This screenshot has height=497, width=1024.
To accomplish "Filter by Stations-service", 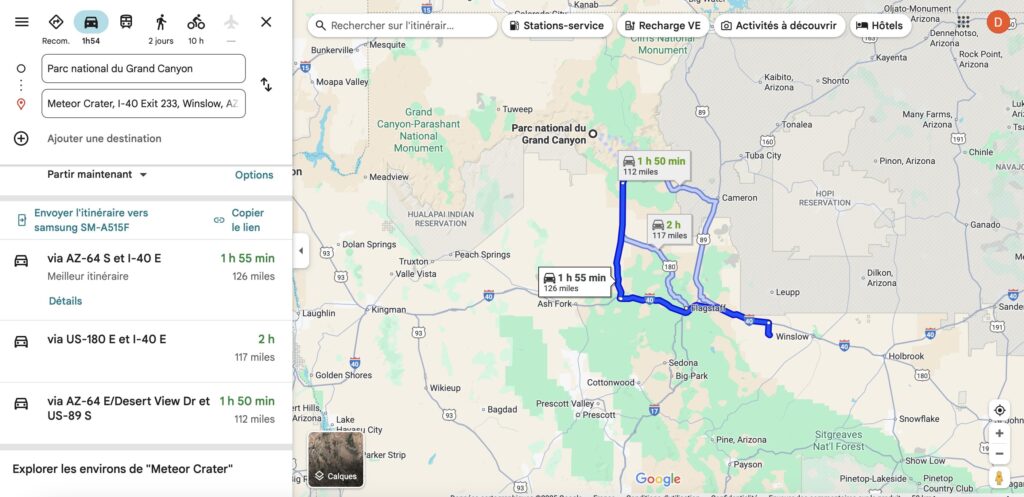I will click(556, 25).
